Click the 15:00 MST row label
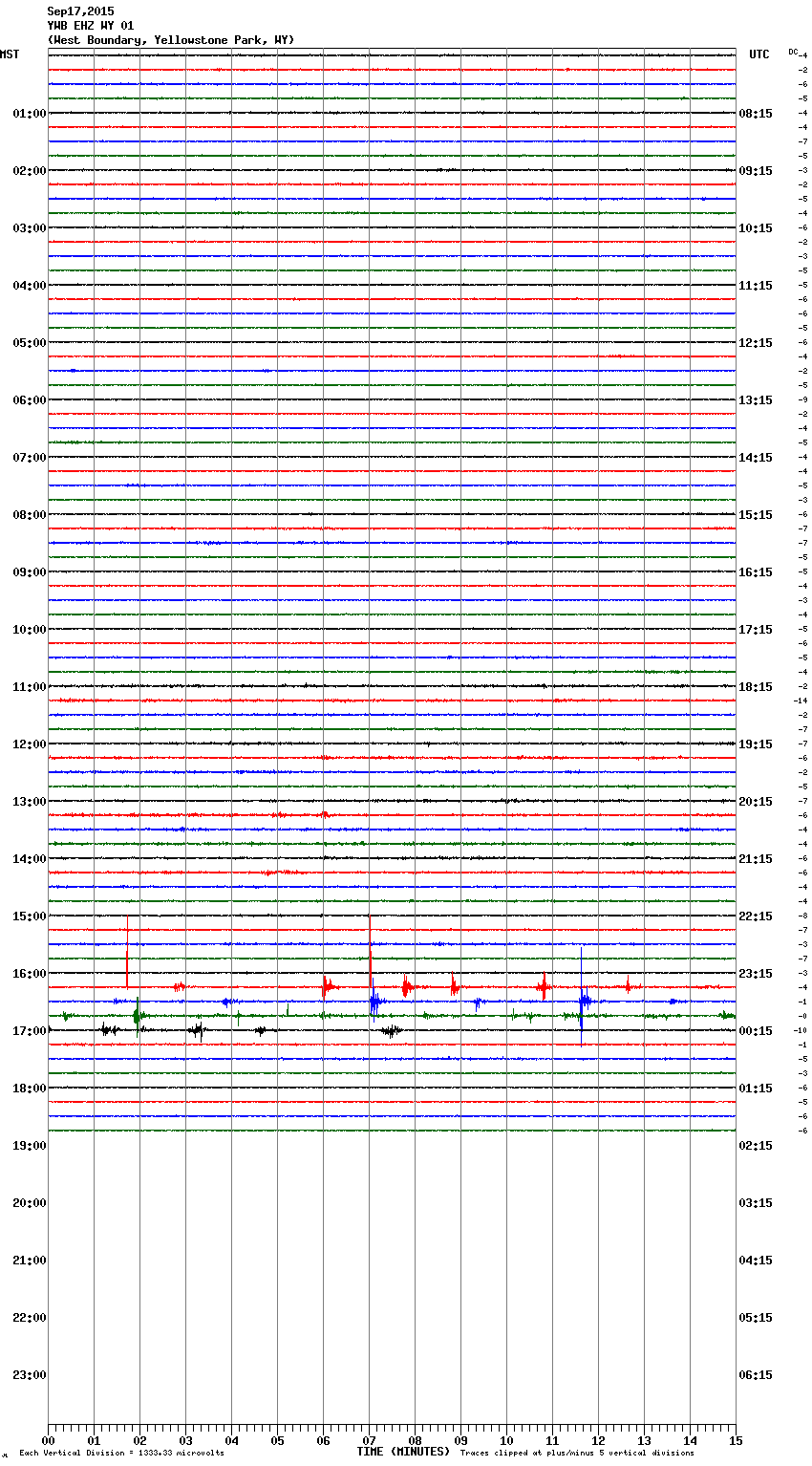The image size is (812, 1466). click(30, 916)
